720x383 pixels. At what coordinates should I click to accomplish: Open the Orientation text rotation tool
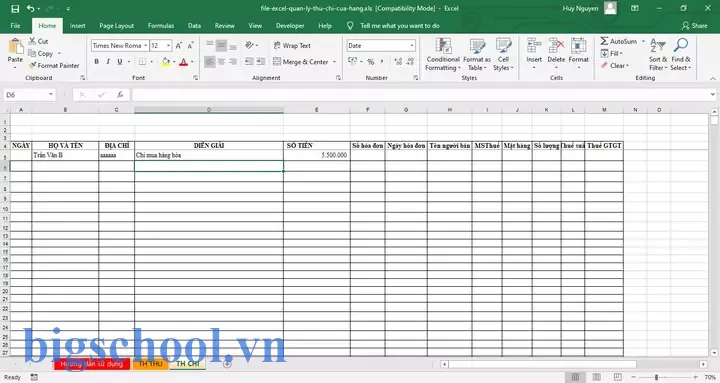pyautogui.click(x=249, y=45)
